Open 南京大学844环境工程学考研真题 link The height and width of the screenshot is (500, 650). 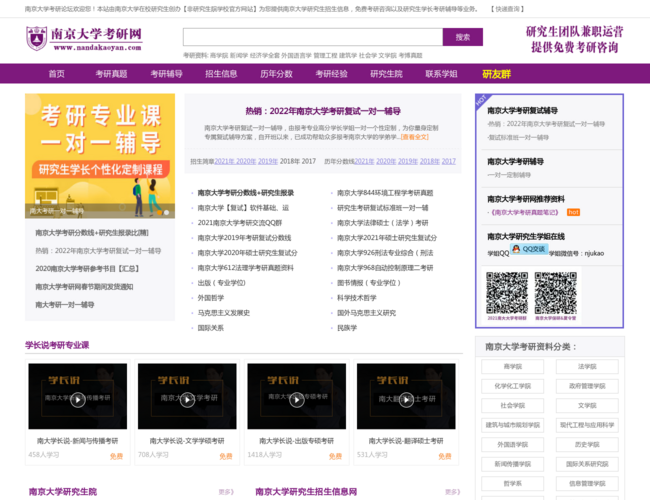tap(385, 193)
